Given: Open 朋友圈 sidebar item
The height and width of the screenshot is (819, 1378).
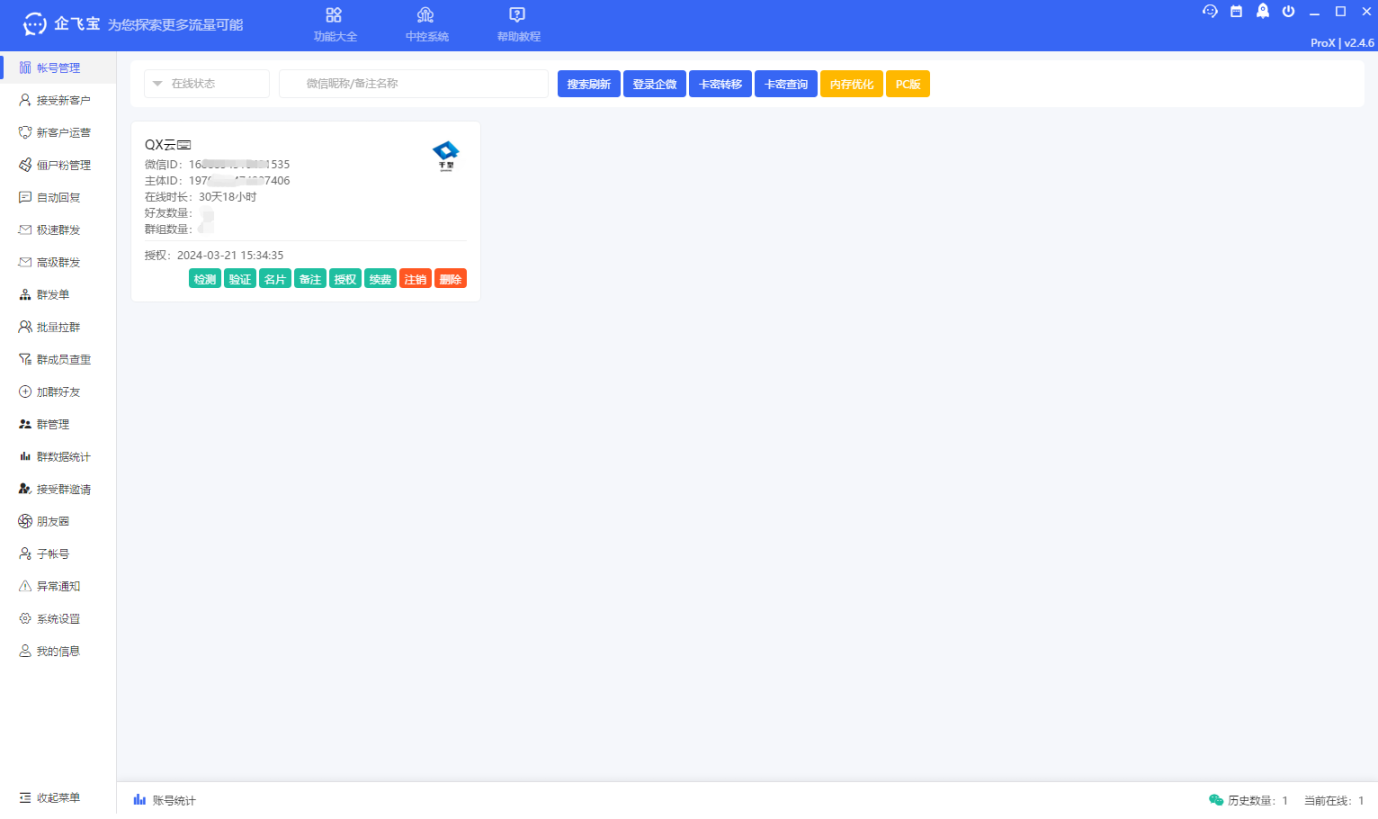Looking at the screenshot, I should point(52,522).
